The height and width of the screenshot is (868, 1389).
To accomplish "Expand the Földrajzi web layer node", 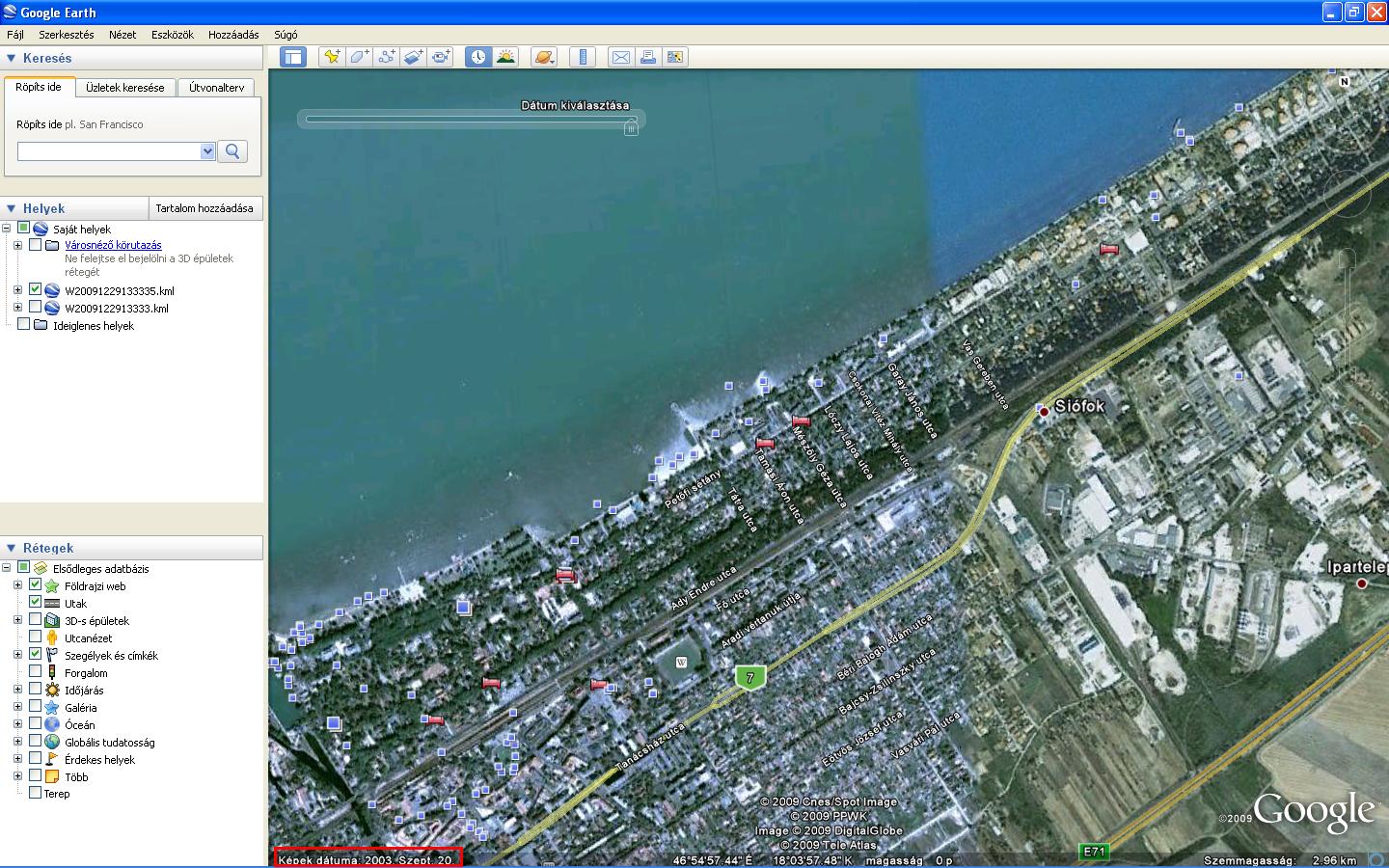I will (x=17, y=584).
